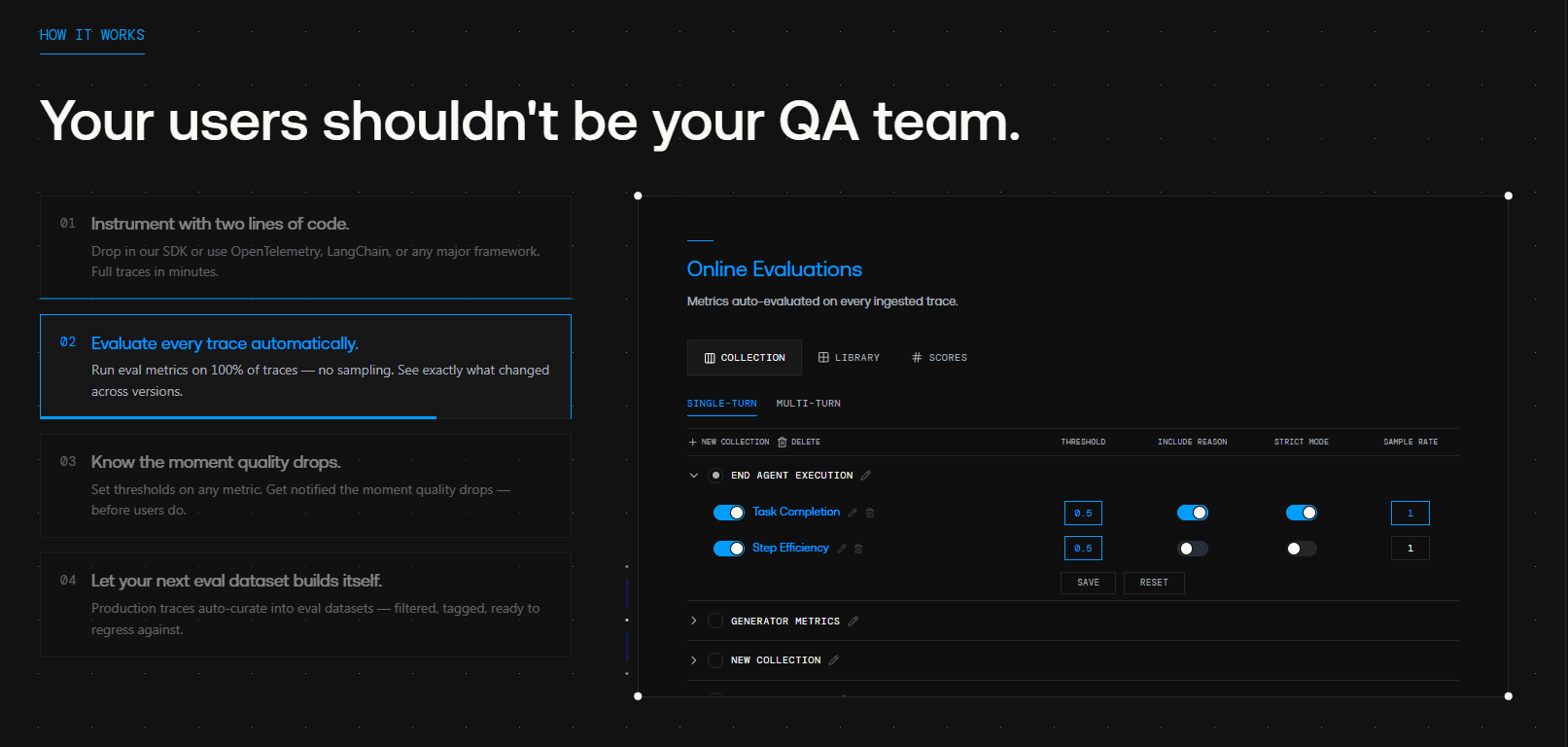The image size is (1568, 747).
Task: Select Generator Metrics radio button
Action: [x=715, y=622]
